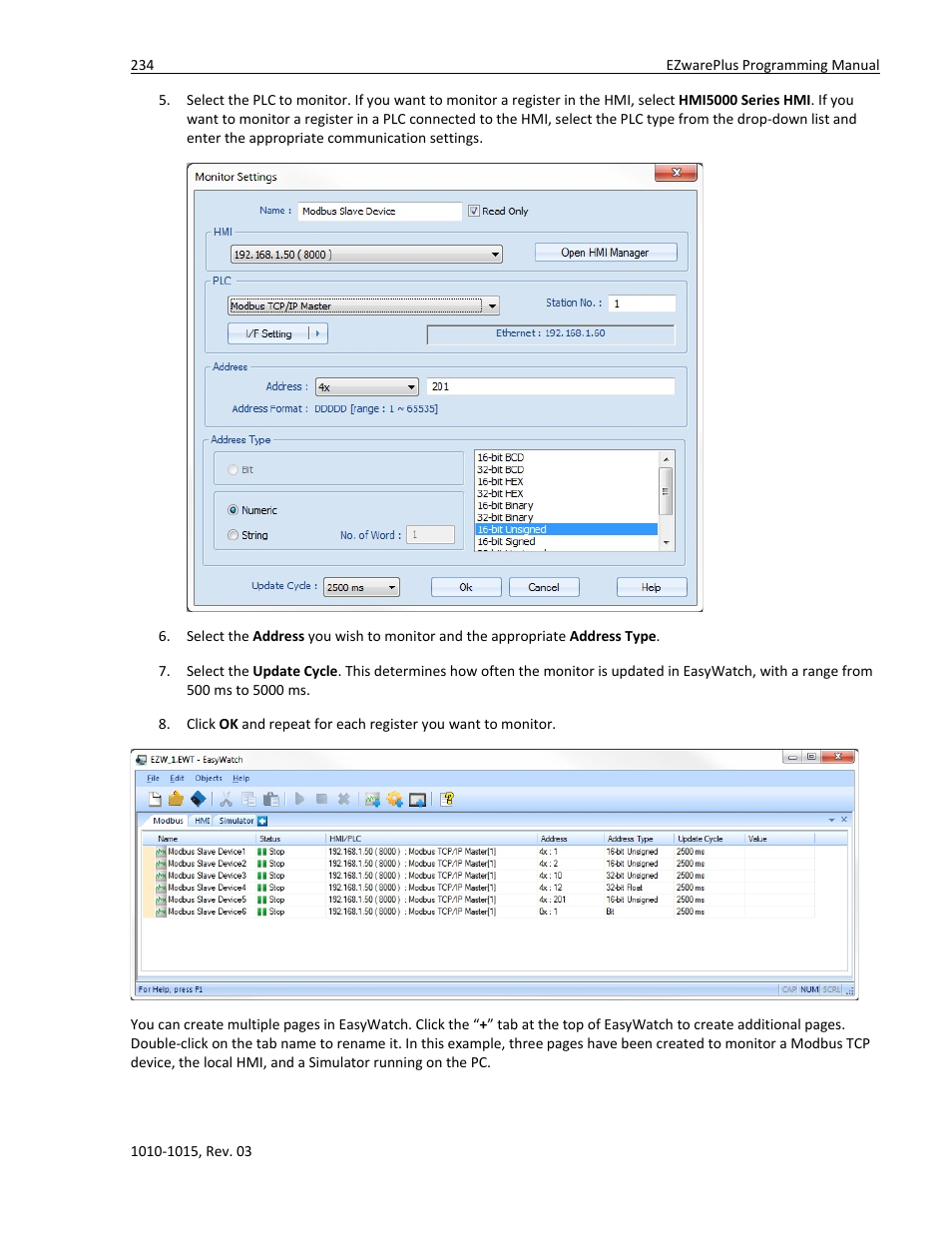This screenshot has width=952, height=1233.
Task: Click the blue Save icon in EasyWatch toolbar
Action: [198, 799]
